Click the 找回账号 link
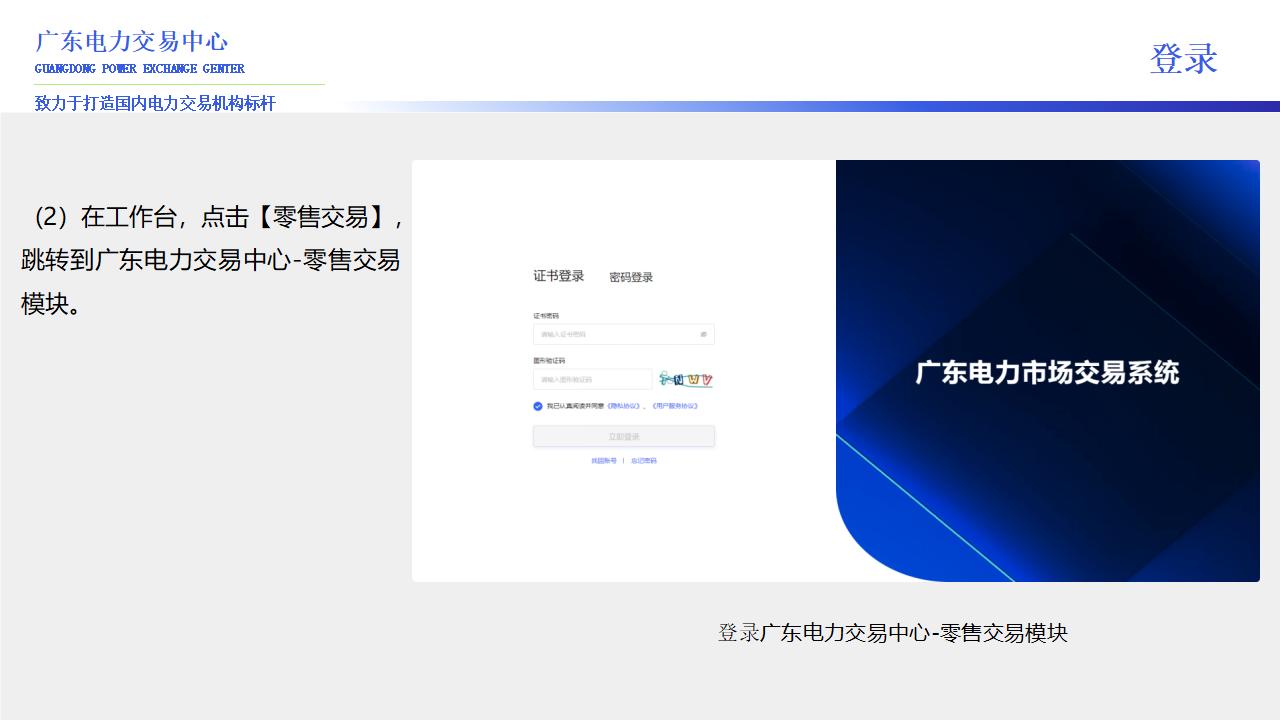Image resolution: width=1280 pixels, height=720 pixels. coord(604,461)
